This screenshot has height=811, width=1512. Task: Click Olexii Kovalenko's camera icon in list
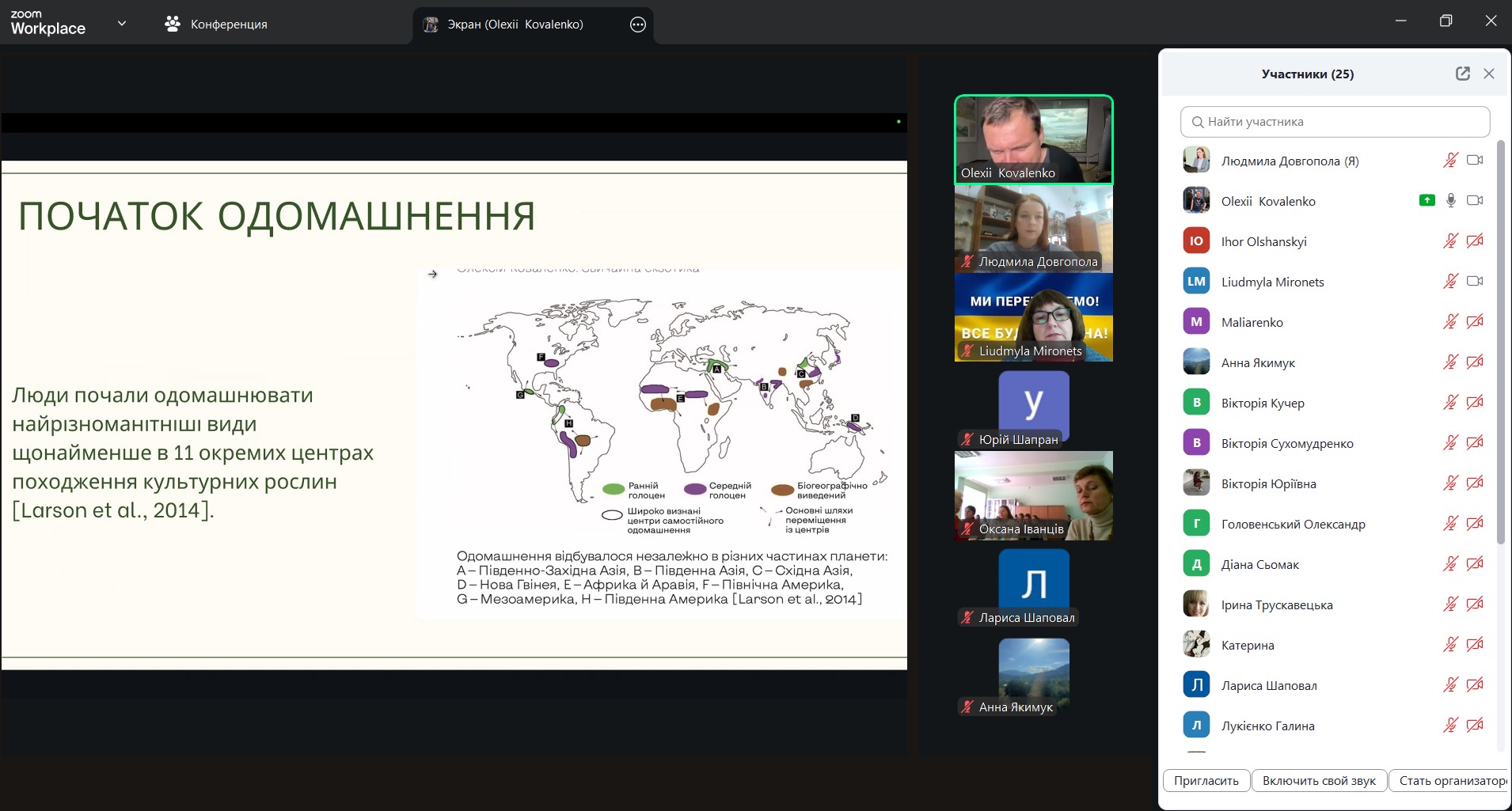tap(1474, 201)
